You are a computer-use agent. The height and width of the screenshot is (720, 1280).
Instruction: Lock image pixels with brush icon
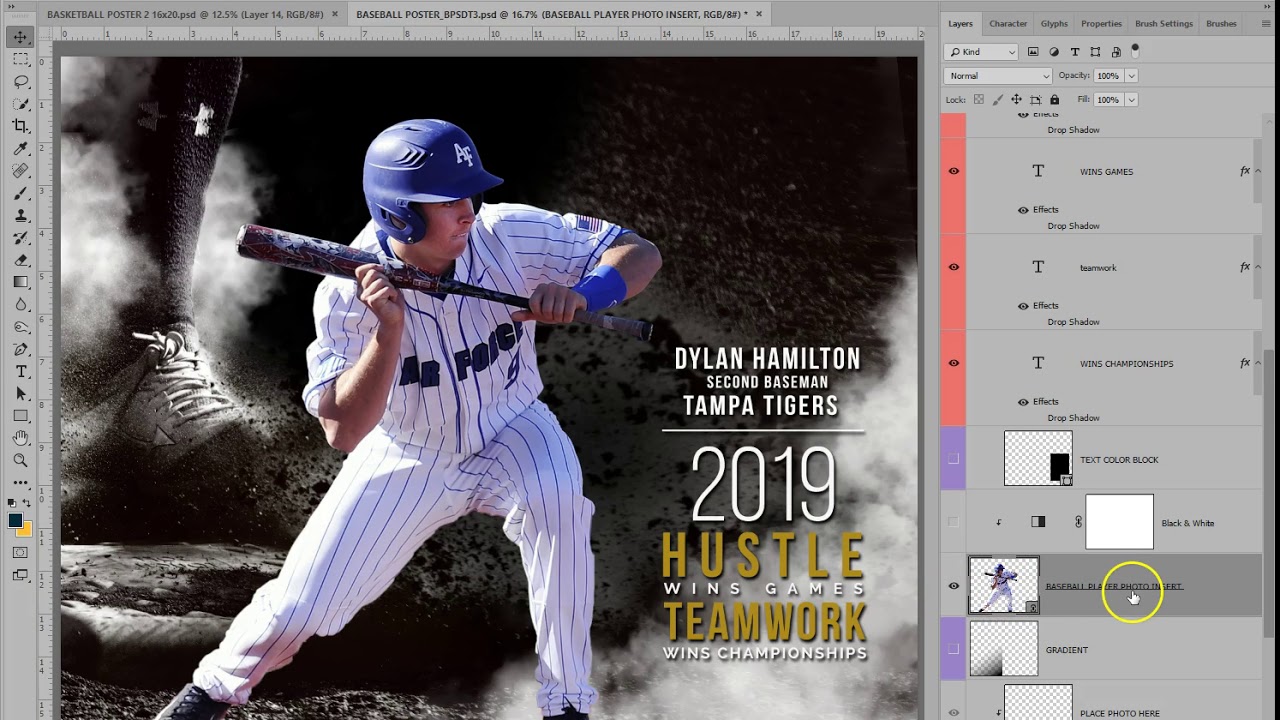(997, 100)
